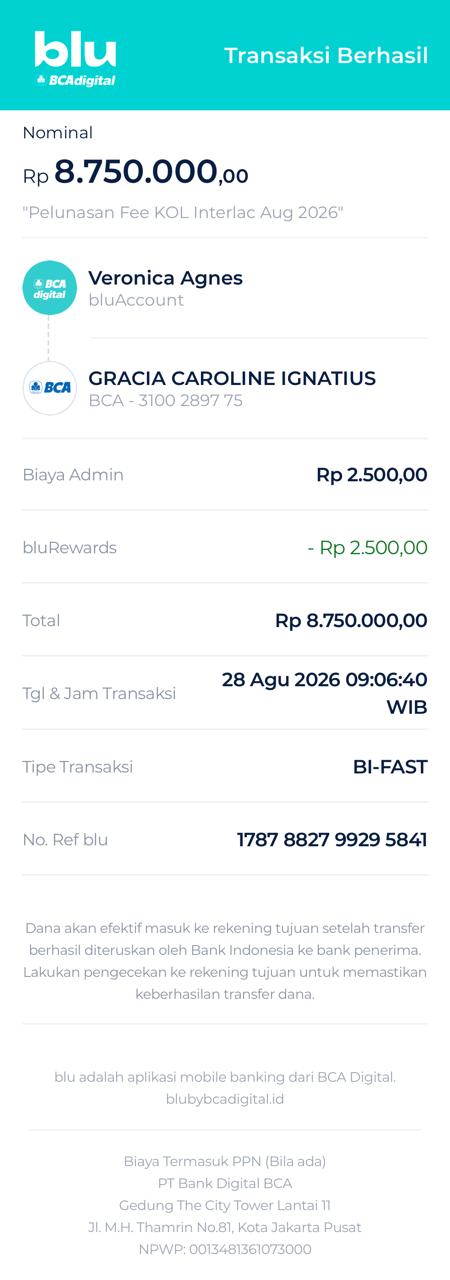Select the Transaksi Berhasil header text
The width and height of the screenshot is (450, 1280).
point(326,55)
